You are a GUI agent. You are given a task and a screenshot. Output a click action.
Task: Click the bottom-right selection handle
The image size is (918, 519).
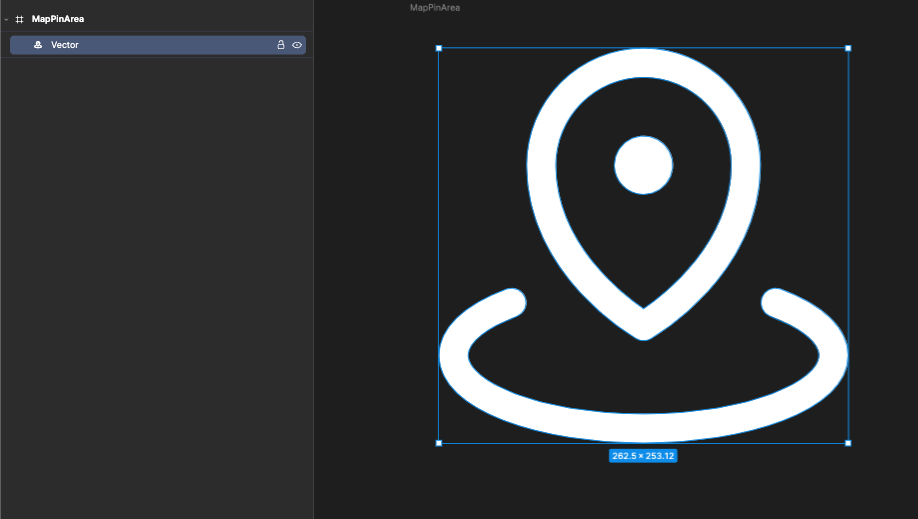point(848,443)
